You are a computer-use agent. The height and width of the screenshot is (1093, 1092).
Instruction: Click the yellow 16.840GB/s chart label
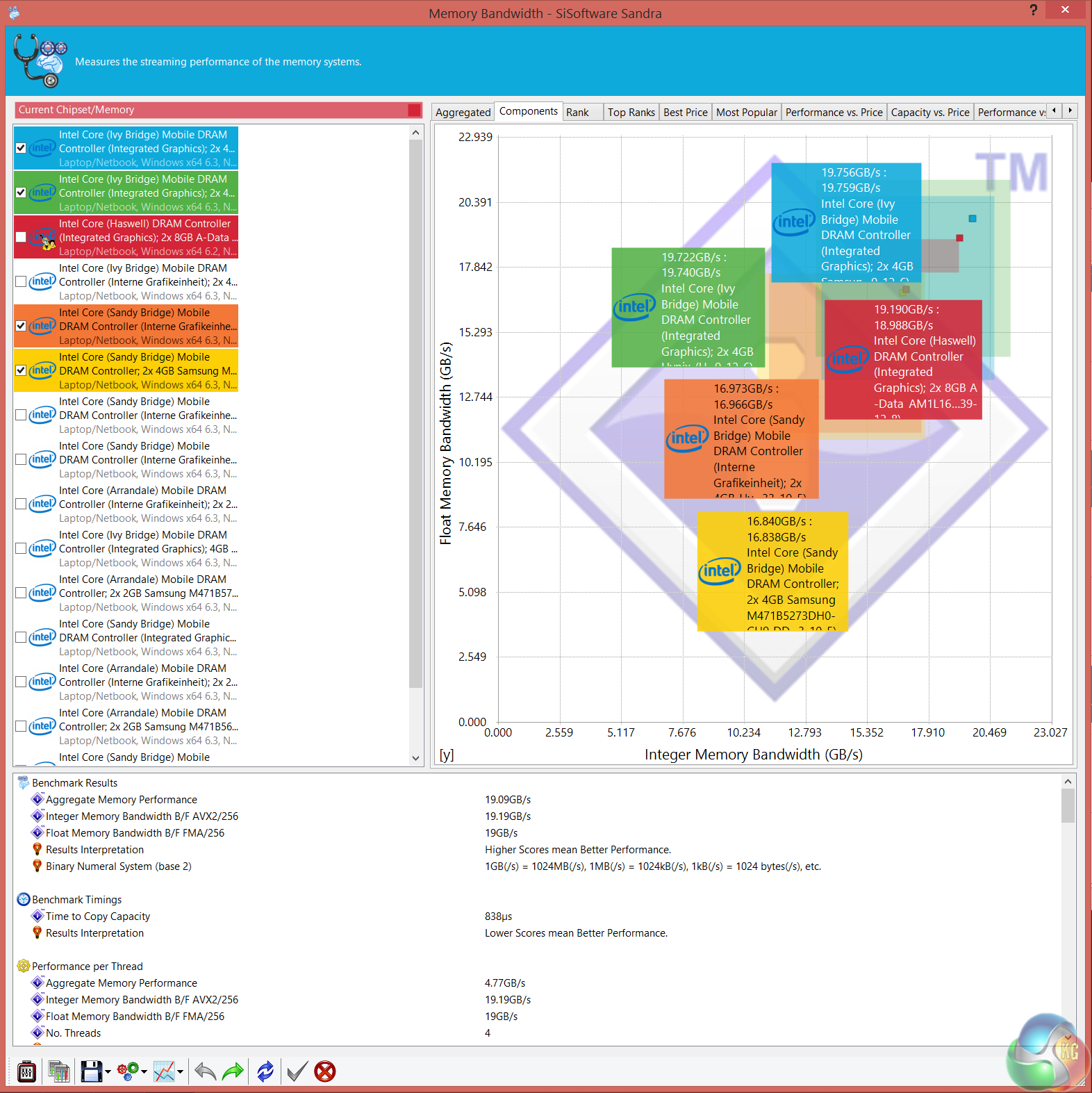773,572
